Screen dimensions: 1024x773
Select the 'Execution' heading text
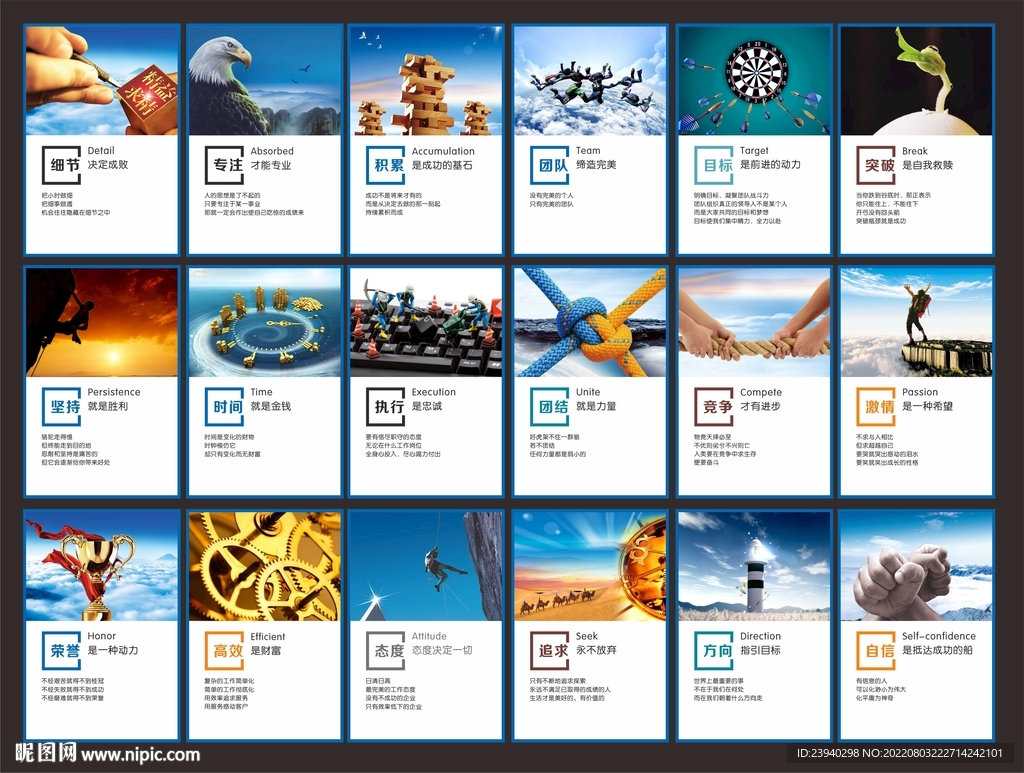433,392
